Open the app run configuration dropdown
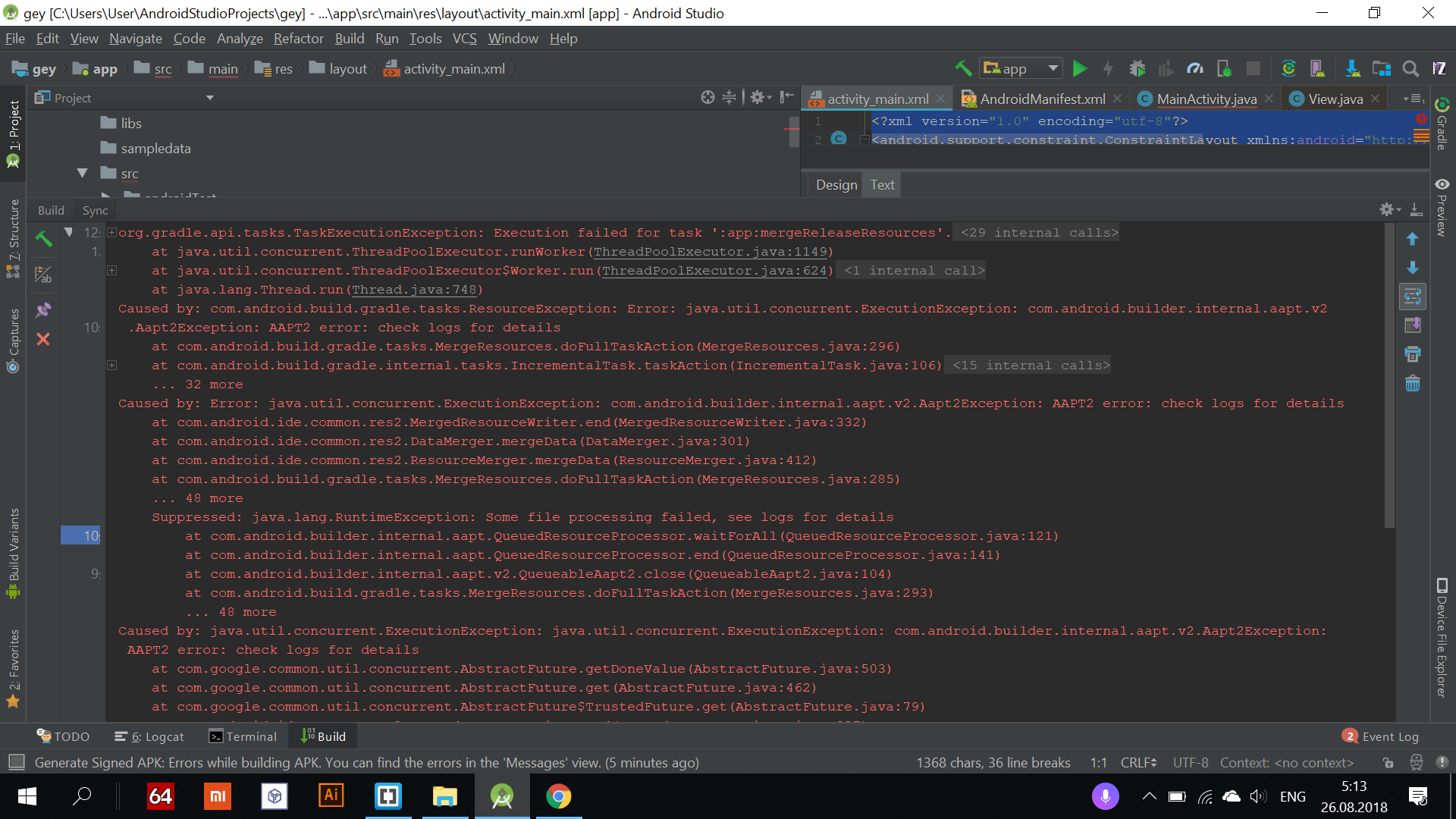 point(1021,68)
